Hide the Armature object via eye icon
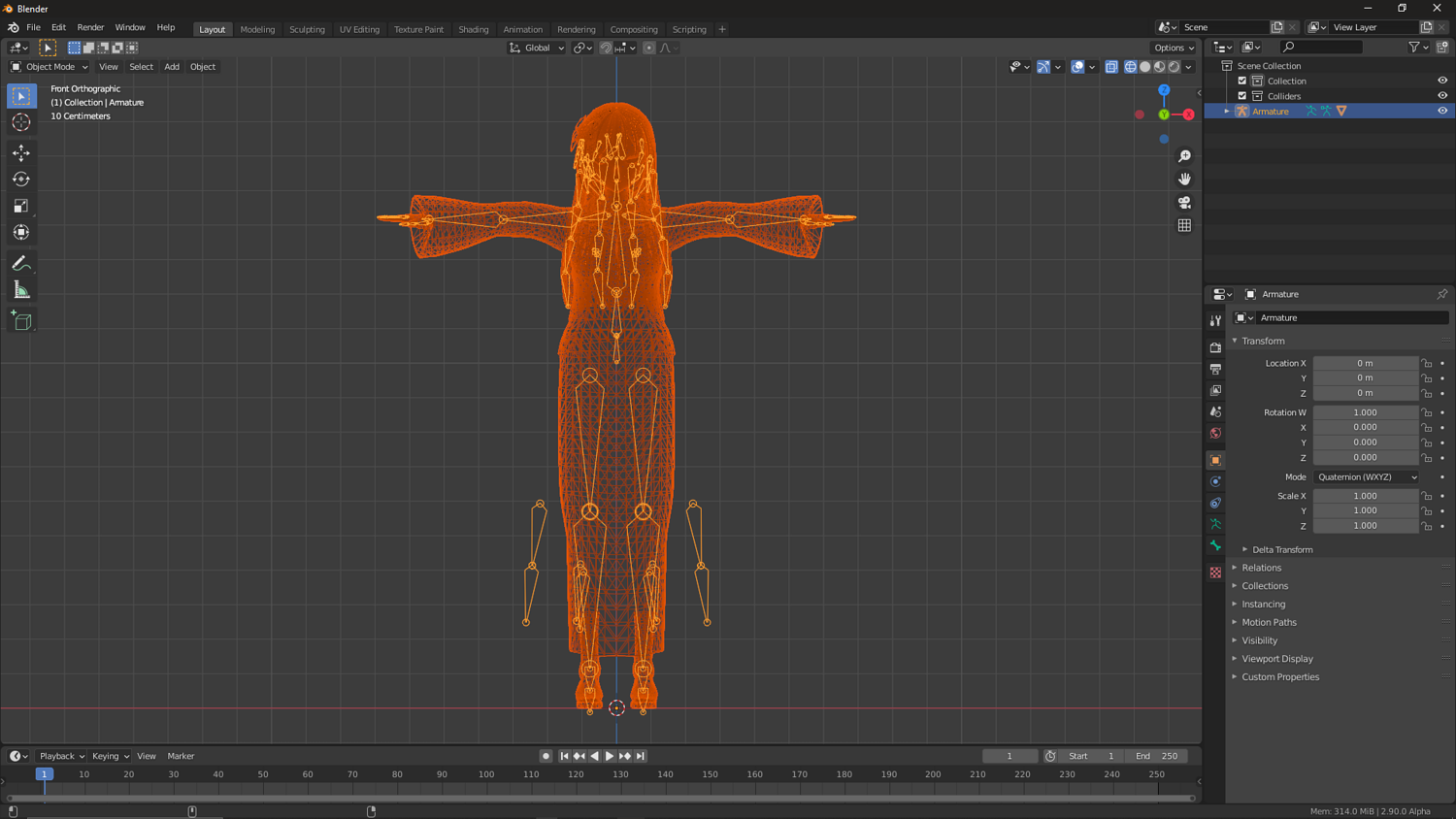 point(1442,111)
